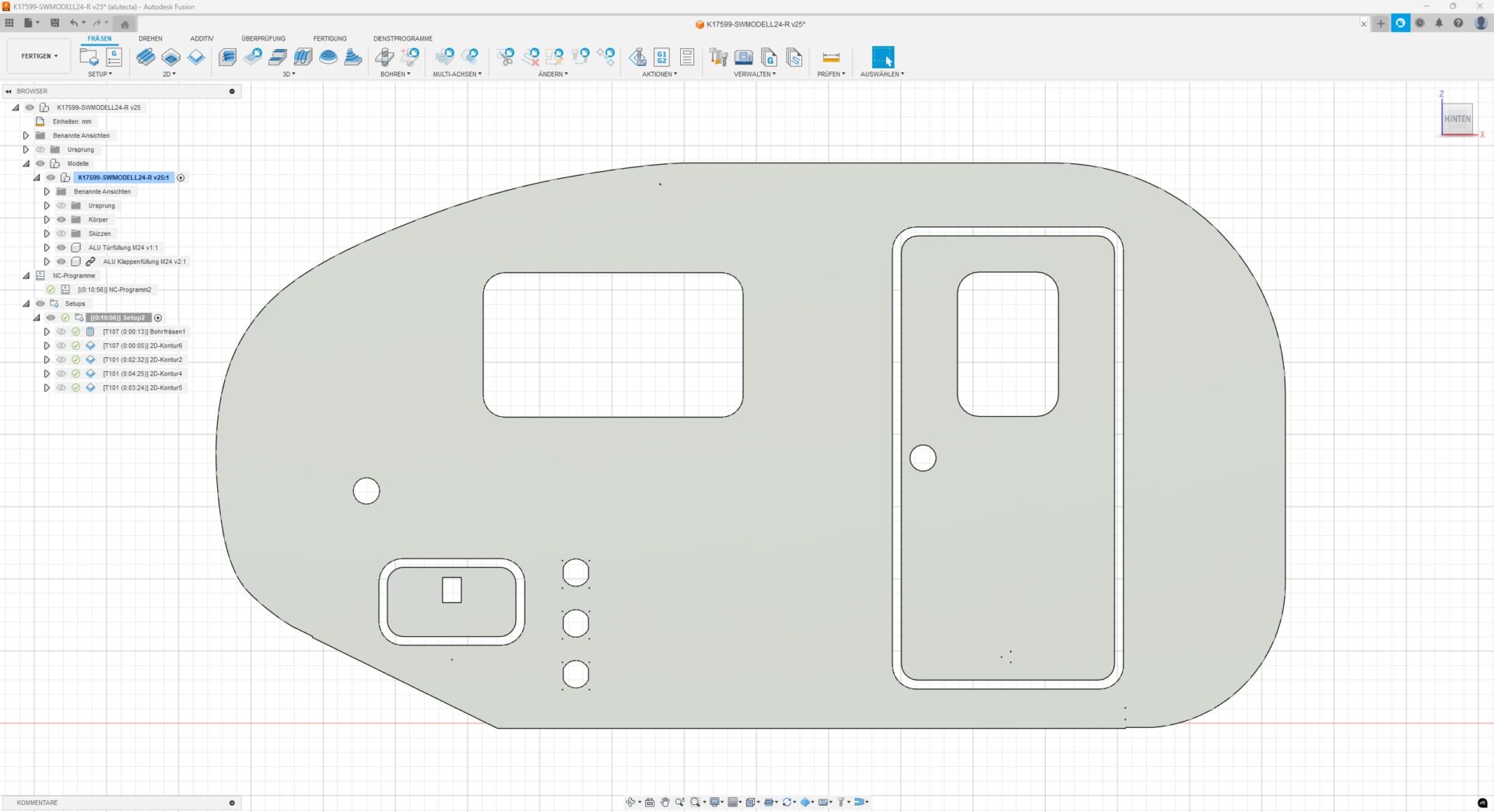Click the ViewCube HINTEN face

pyautogui.click(x=1457, y=119)
